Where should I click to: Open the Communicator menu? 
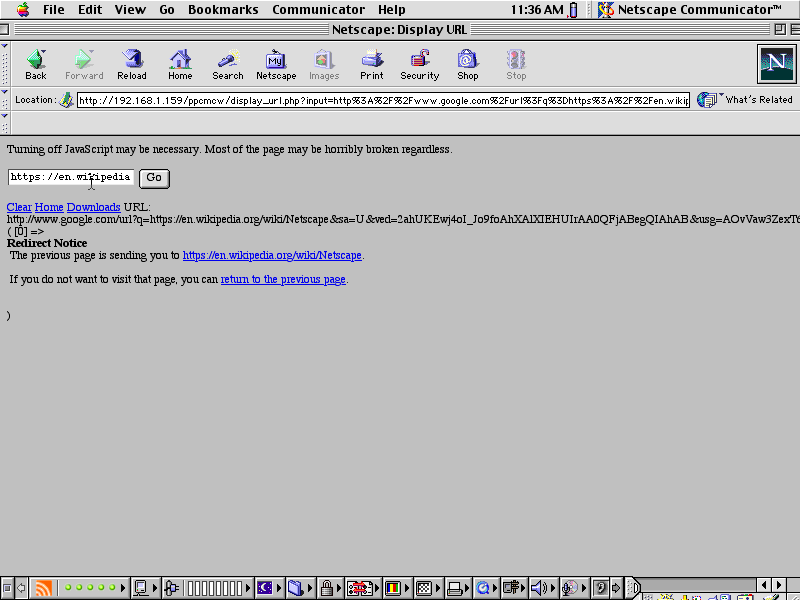(x=318, y=9)
